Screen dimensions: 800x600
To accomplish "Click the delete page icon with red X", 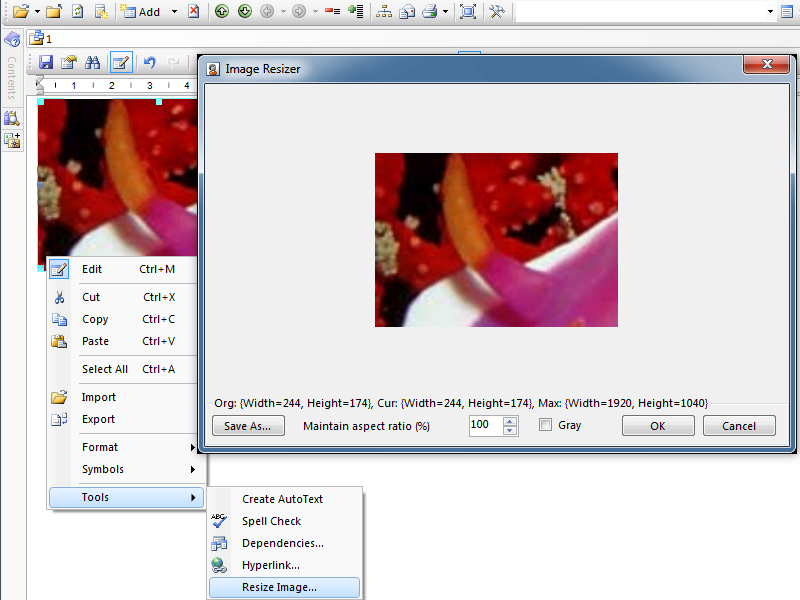I will (x=194, y=11).
